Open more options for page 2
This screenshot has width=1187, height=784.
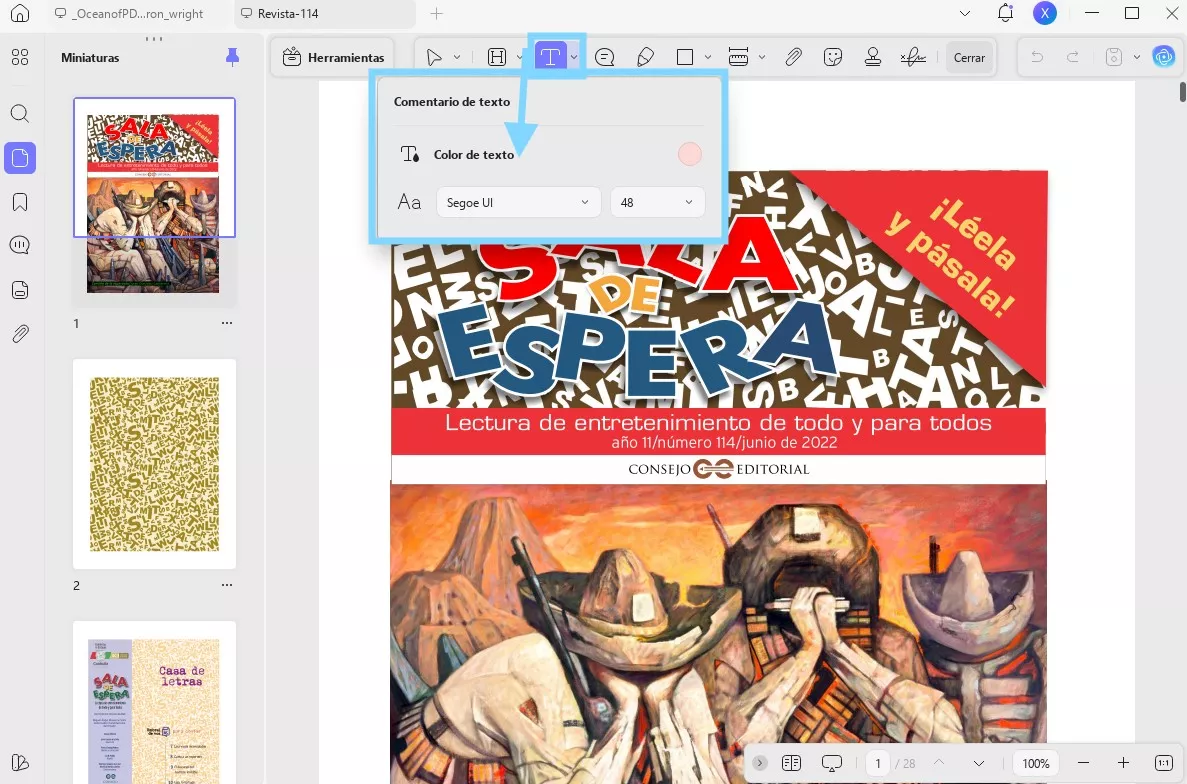coord(227,585)
